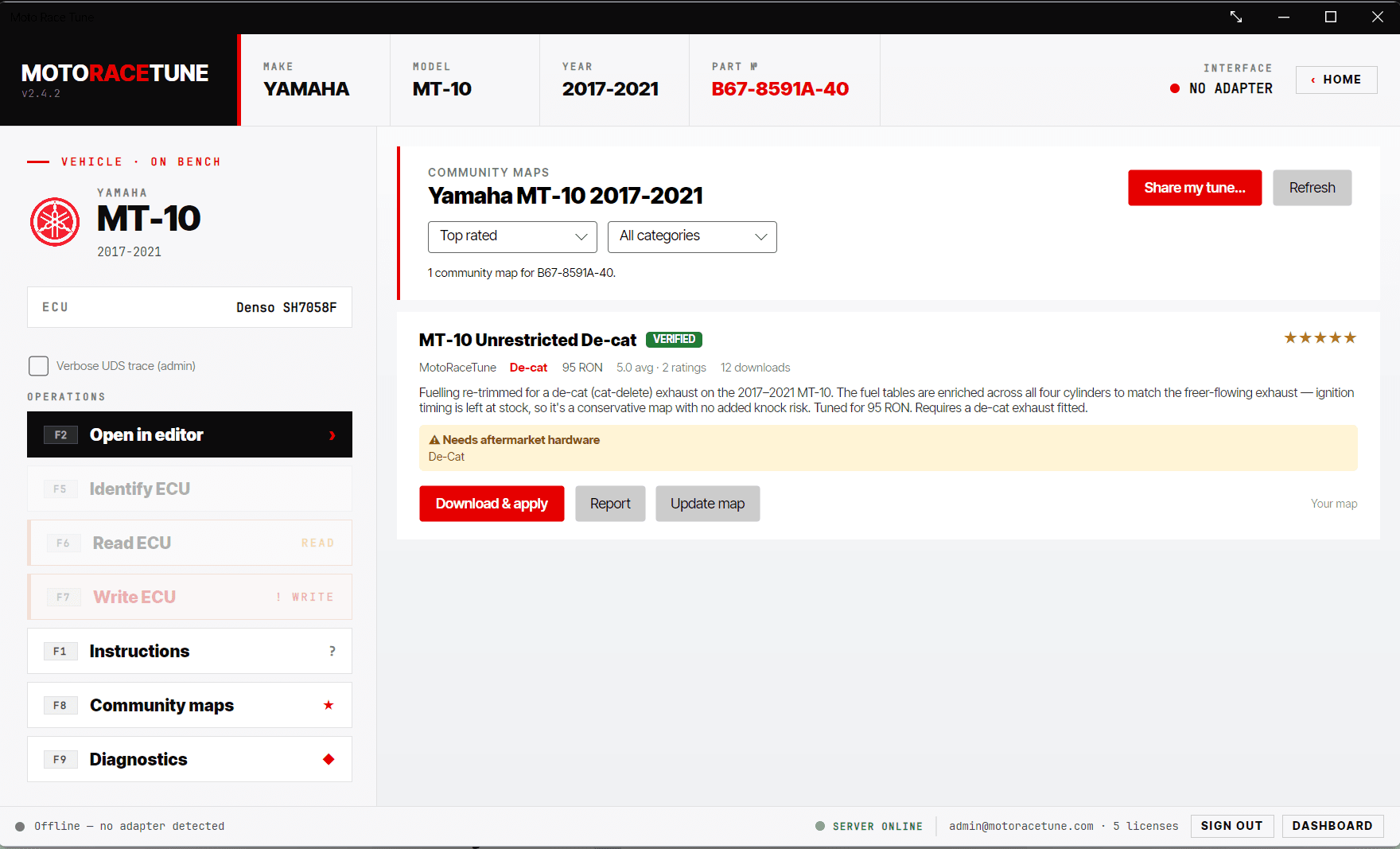Click the five-star rating of MT-10 Unrestricted De-cat
The height and width of the screenshot is (849, 1400).
[1320, 338]
